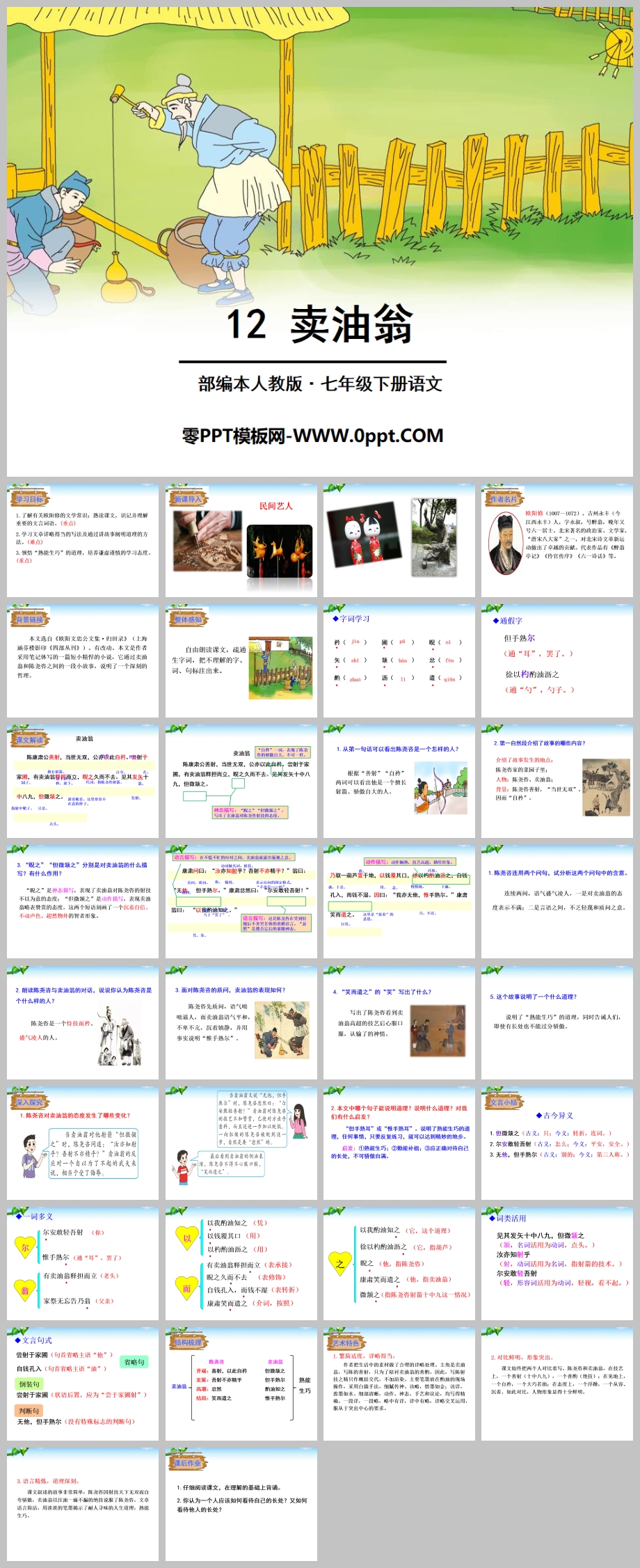Image resolution: width=640 pixels, height=1568 pixels.
Task: Open the 整体感知 slide thumbnail
Action: [241, 660]
